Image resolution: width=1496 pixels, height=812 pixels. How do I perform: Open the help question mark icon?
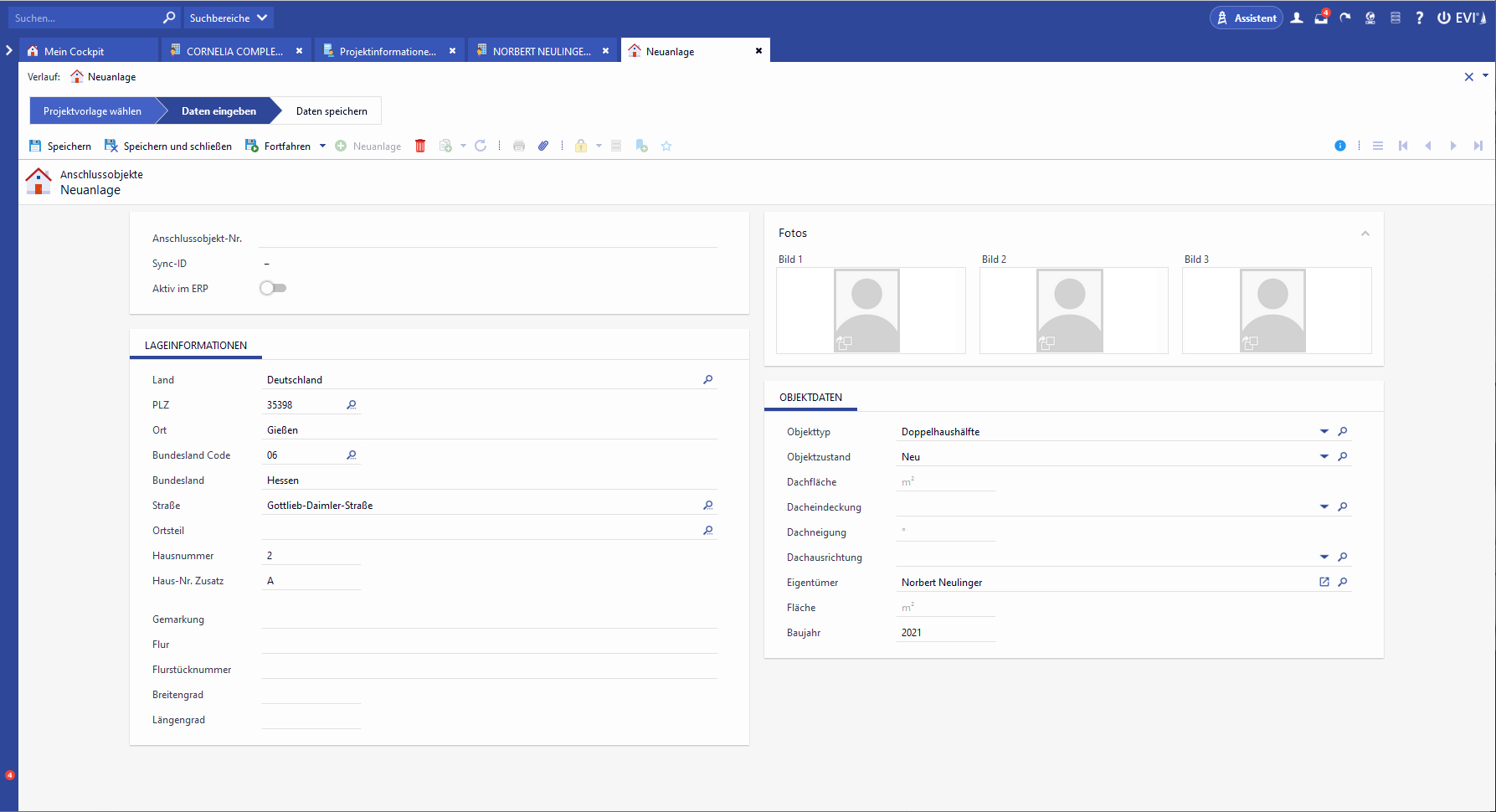click(1420, 18)
